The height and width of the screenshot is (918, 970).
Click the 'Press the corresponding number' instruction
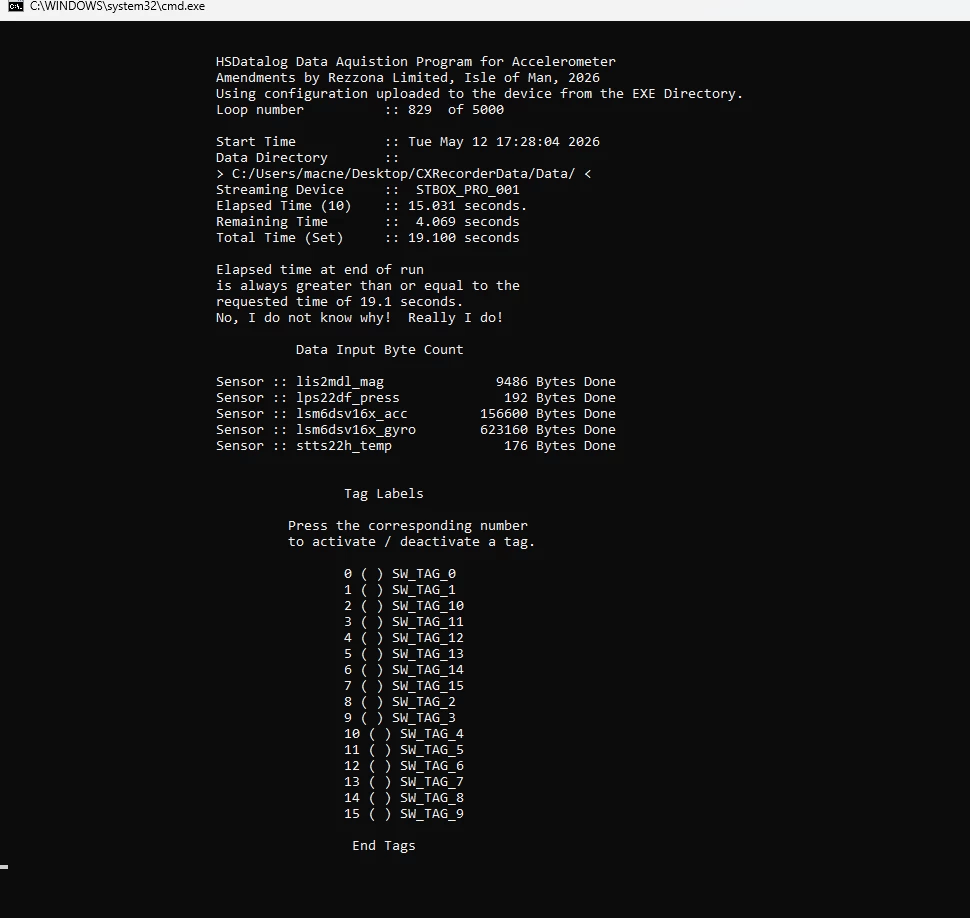(408, 526)
